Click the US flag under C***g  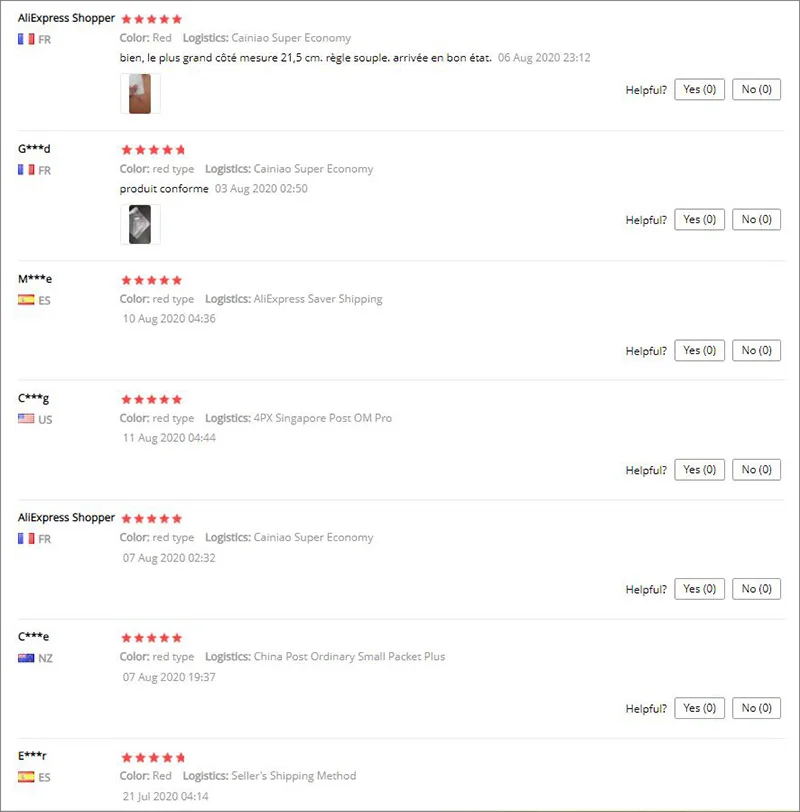tap(26, 419)
